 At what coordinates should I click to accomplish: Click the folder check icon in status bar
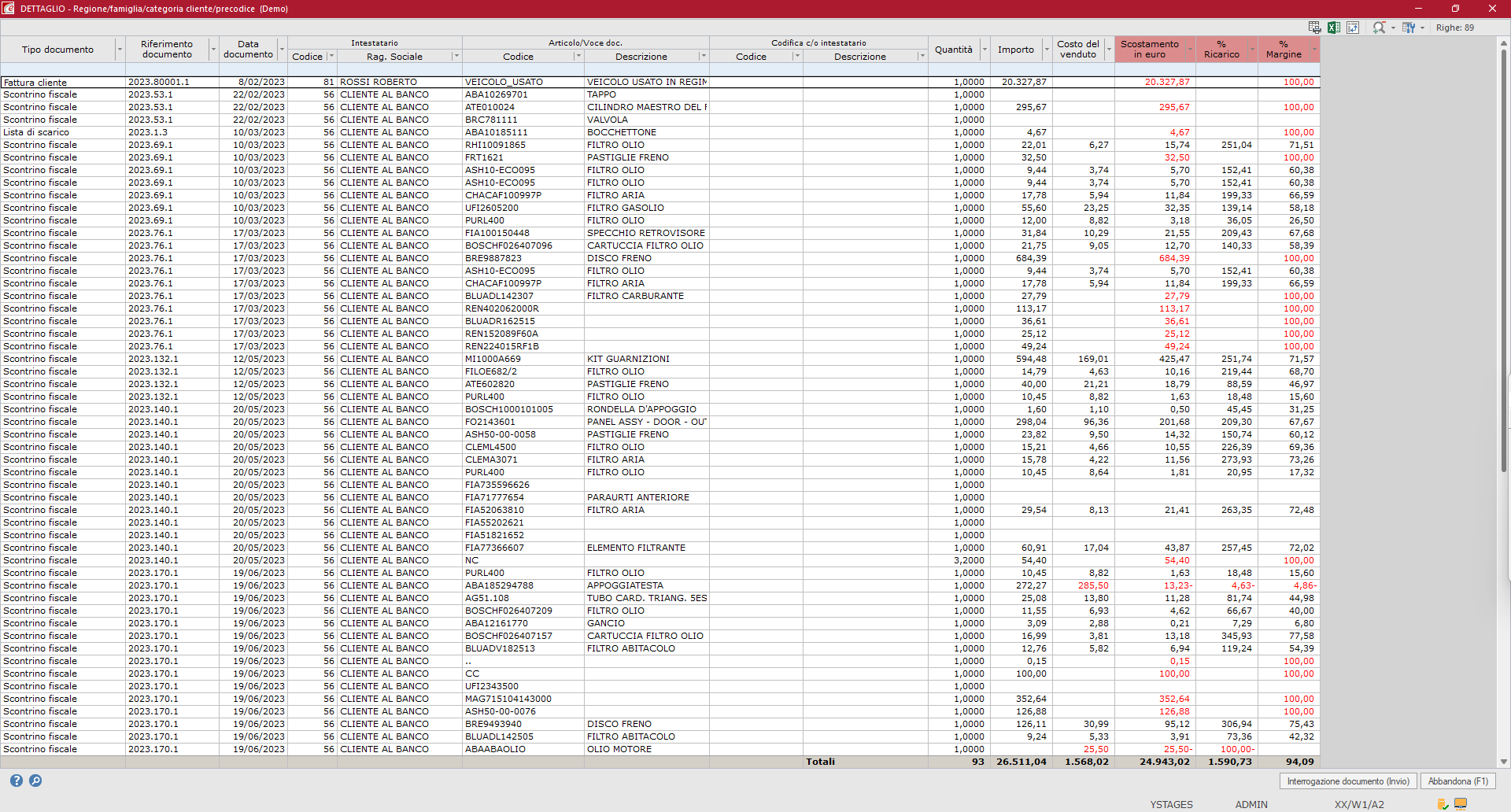coord(1443,804)
